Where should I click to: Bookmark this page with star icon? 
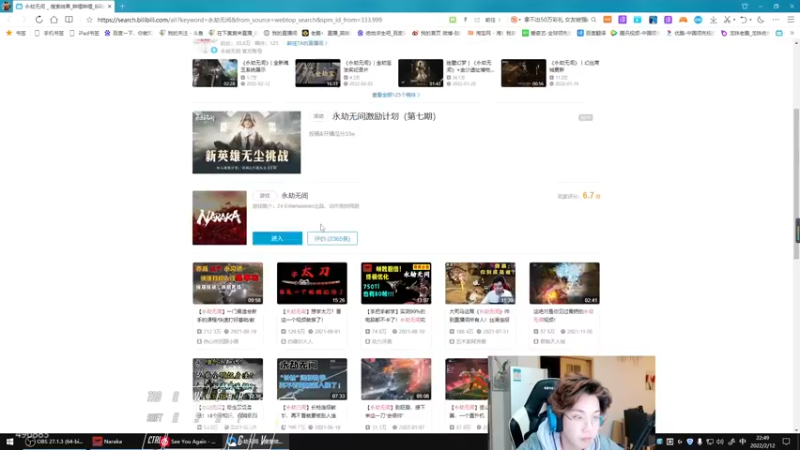[x=89, y=20]
